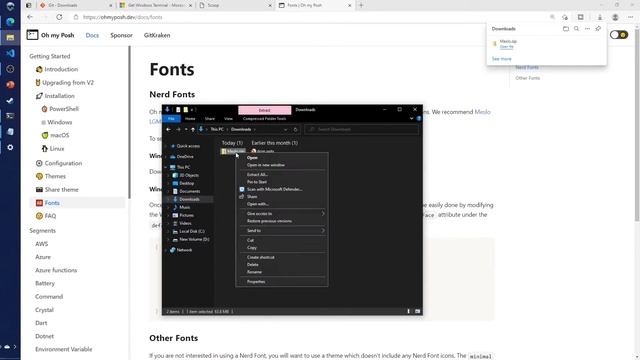The width and height of the screenshot is (640, 360).
Task: Click File Explorer help icon
Action: click(x=418, y=118)
